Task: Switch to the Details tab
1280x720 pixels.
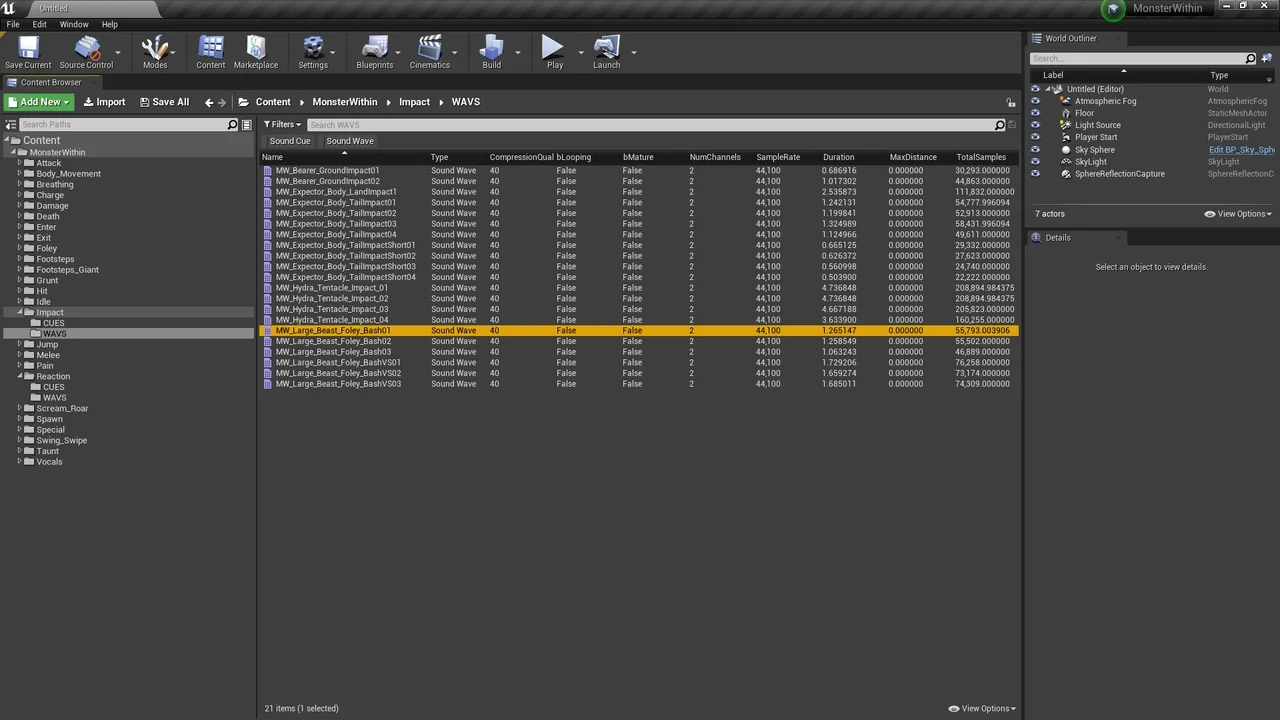Action: pyautogui.click(x=1057, y=238)
